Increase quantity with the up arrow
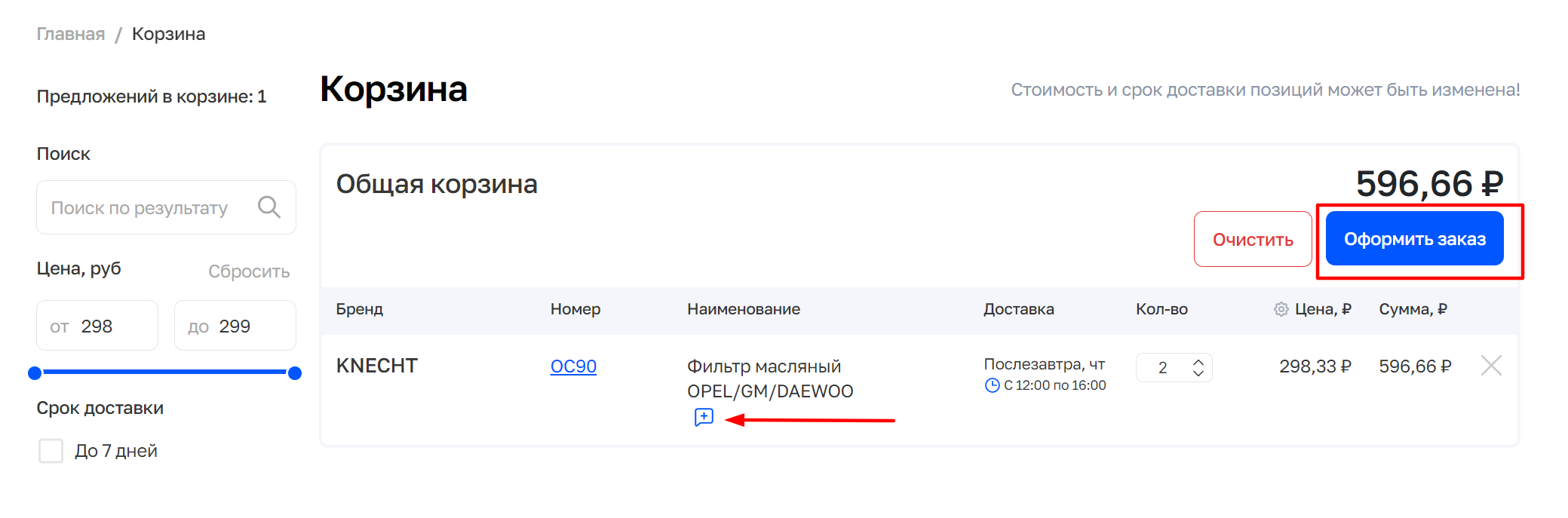Viewport: 1568px width, 518px height. click(x=1198, y=362)
